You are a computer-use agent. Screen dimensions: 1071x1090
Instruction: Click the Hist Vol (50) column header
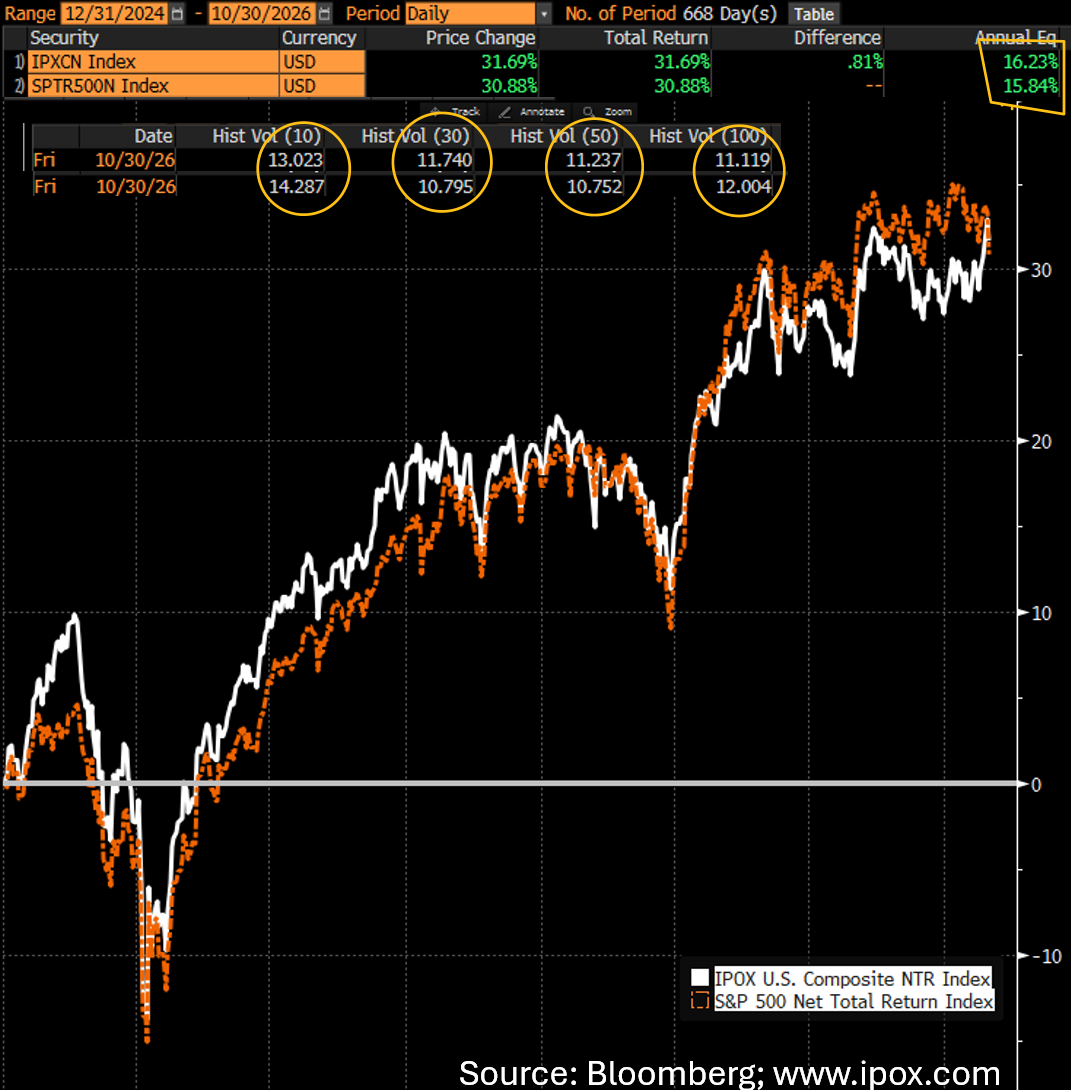[564, 136]
